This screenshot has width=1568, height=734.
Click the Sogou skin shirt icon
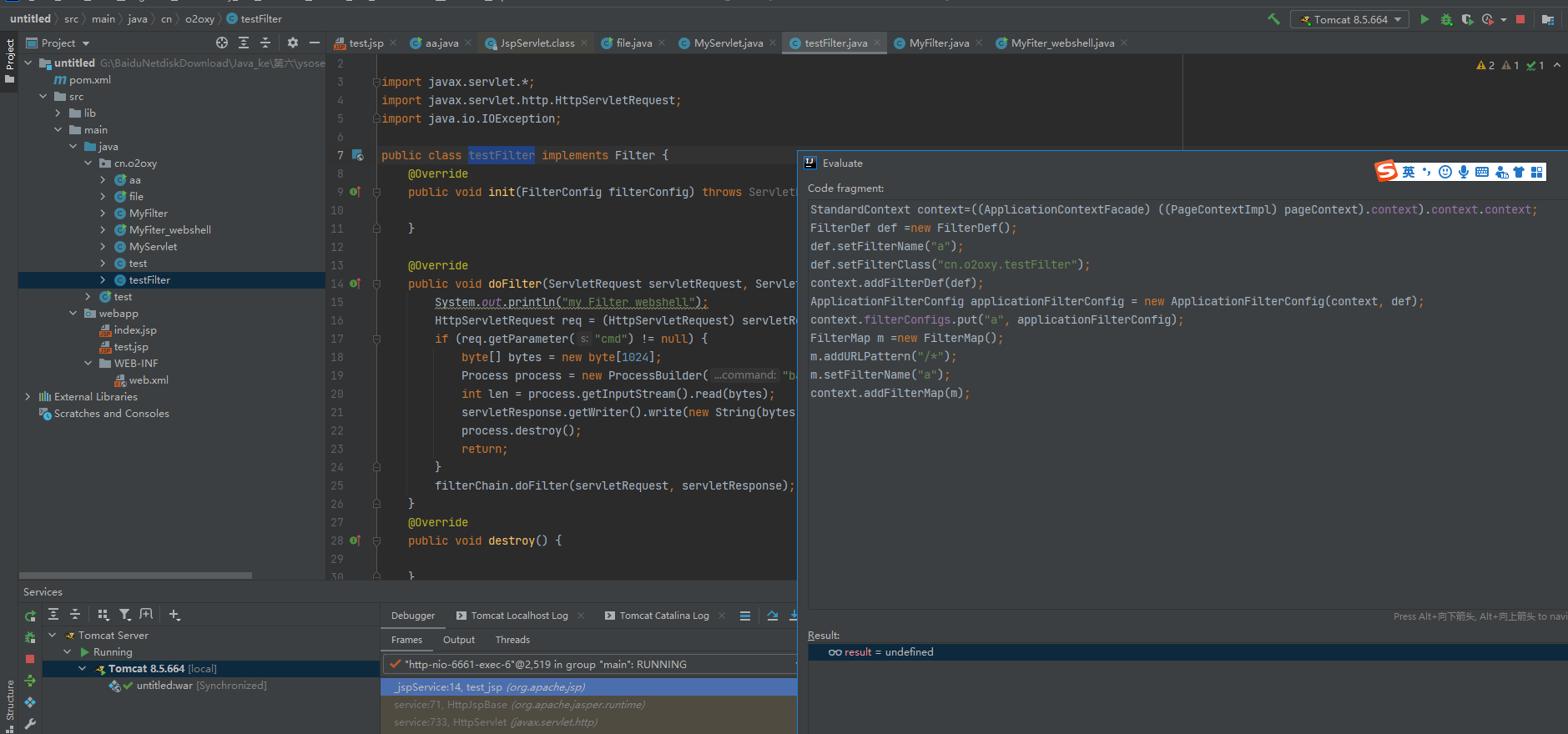(x=1519, y=172)
